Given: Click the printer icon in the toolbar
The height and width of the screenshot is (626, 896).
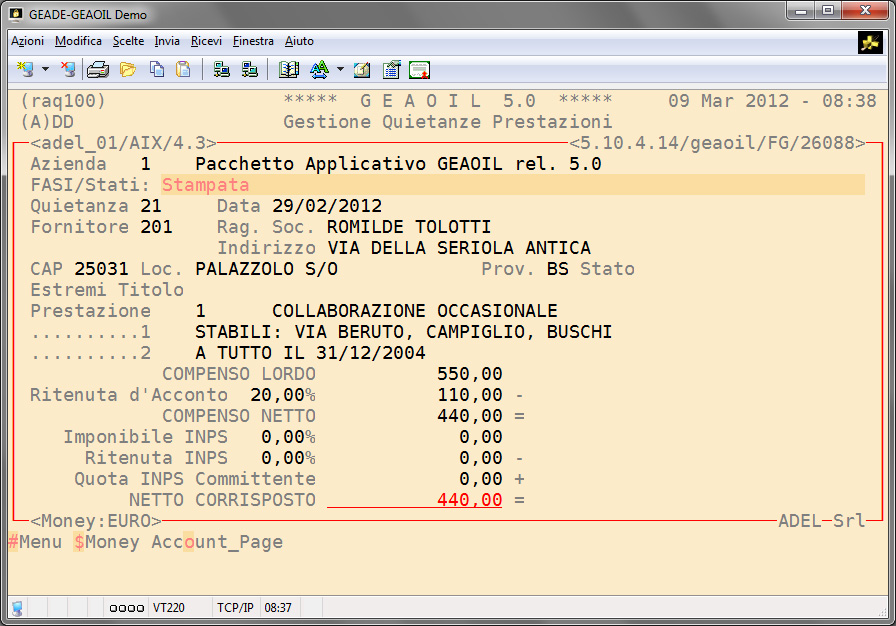Looking at the screenshot, I should (97, 70).
